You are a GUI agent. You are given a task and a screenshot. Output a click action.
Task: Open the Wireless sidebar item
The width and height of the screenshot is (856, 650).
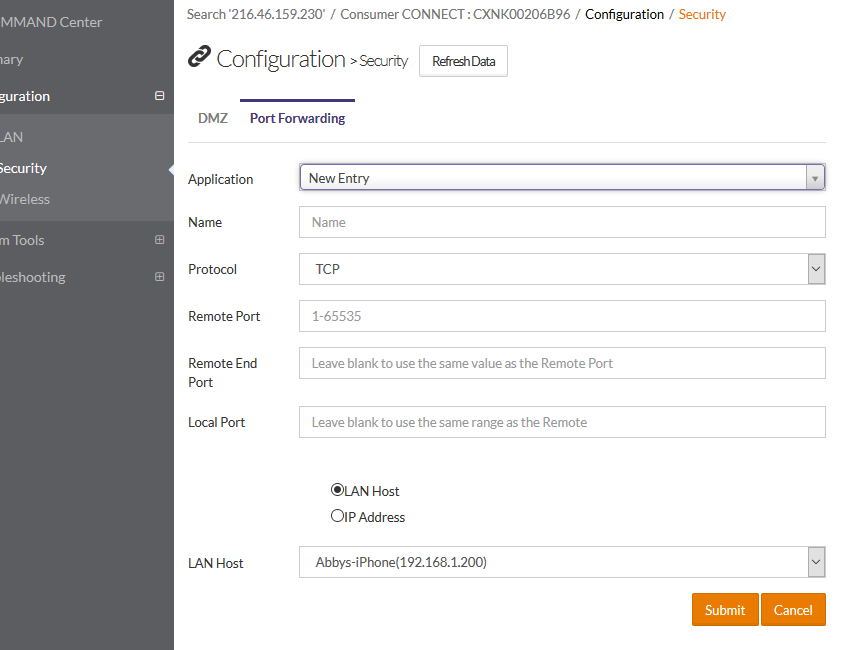[x=24, y=199]
